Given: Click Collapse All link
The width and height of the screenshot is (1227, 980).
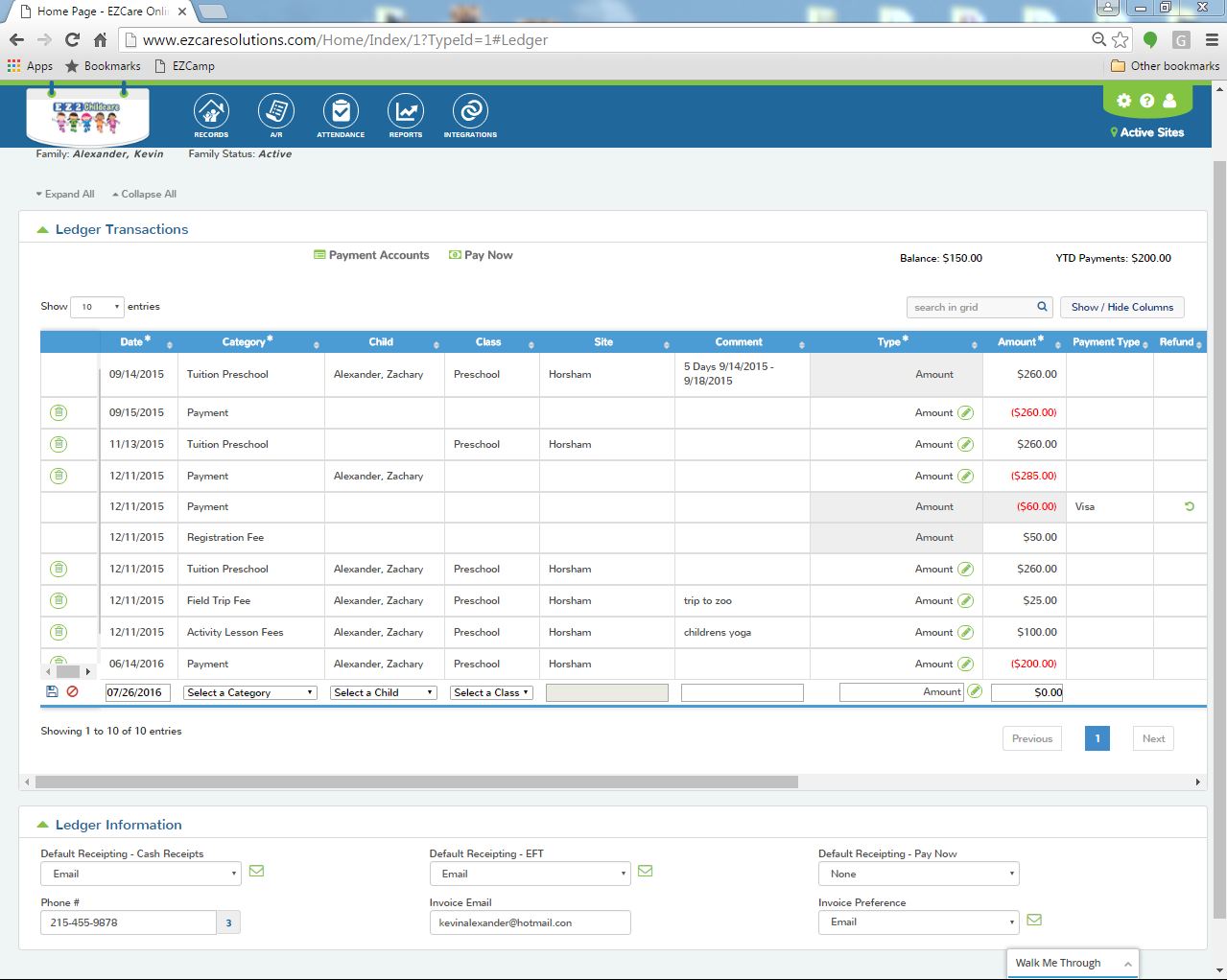Looking at the screenshot, I should [144, 194].
